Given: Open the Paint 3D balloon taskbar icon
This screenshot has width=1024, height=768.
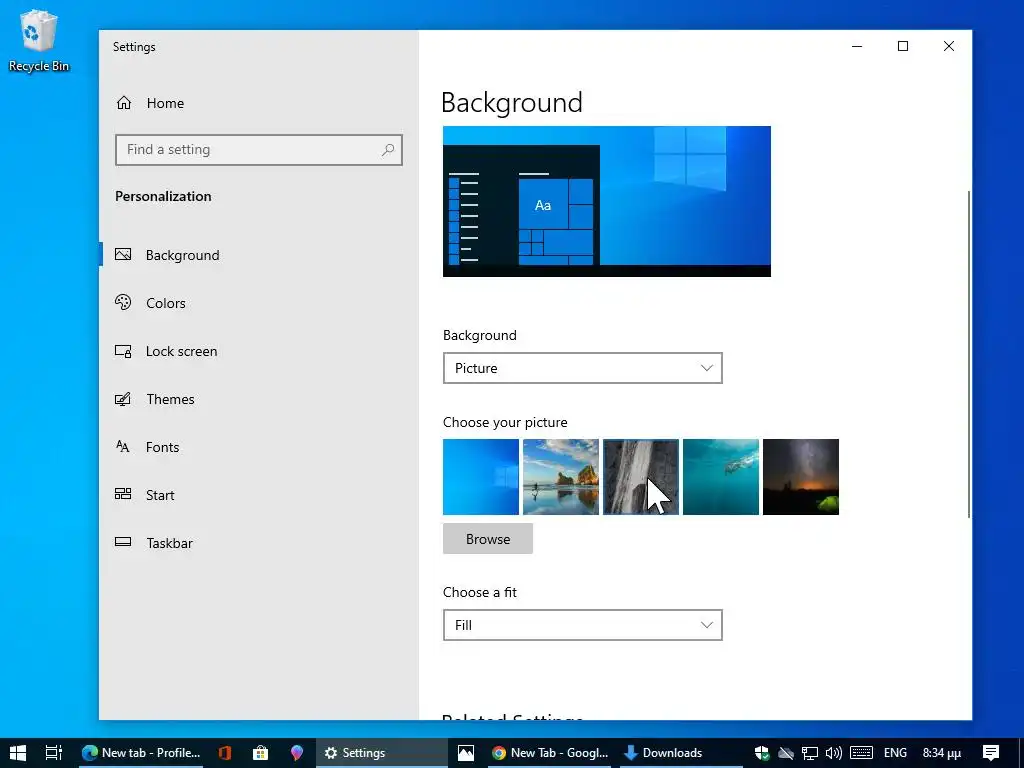Looking at the screenshot, I should point(296,753).
